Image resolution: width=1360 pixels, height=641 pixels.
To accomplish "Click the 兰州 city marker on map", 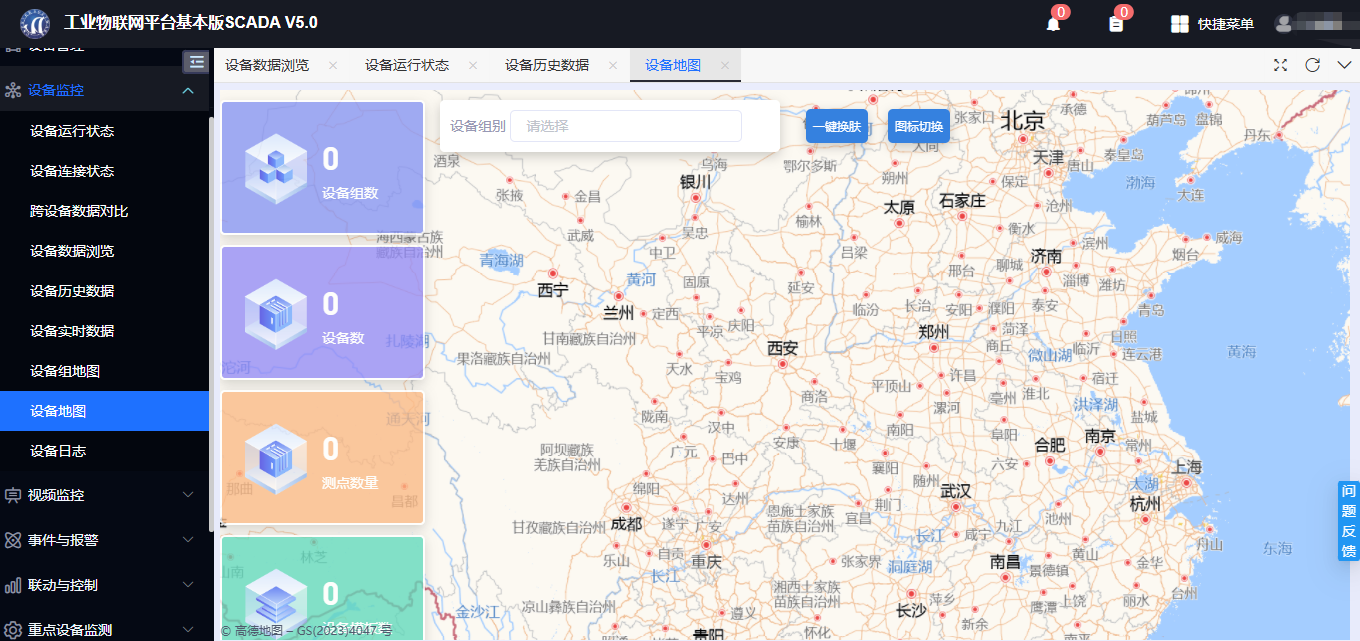I will (618, 296).
